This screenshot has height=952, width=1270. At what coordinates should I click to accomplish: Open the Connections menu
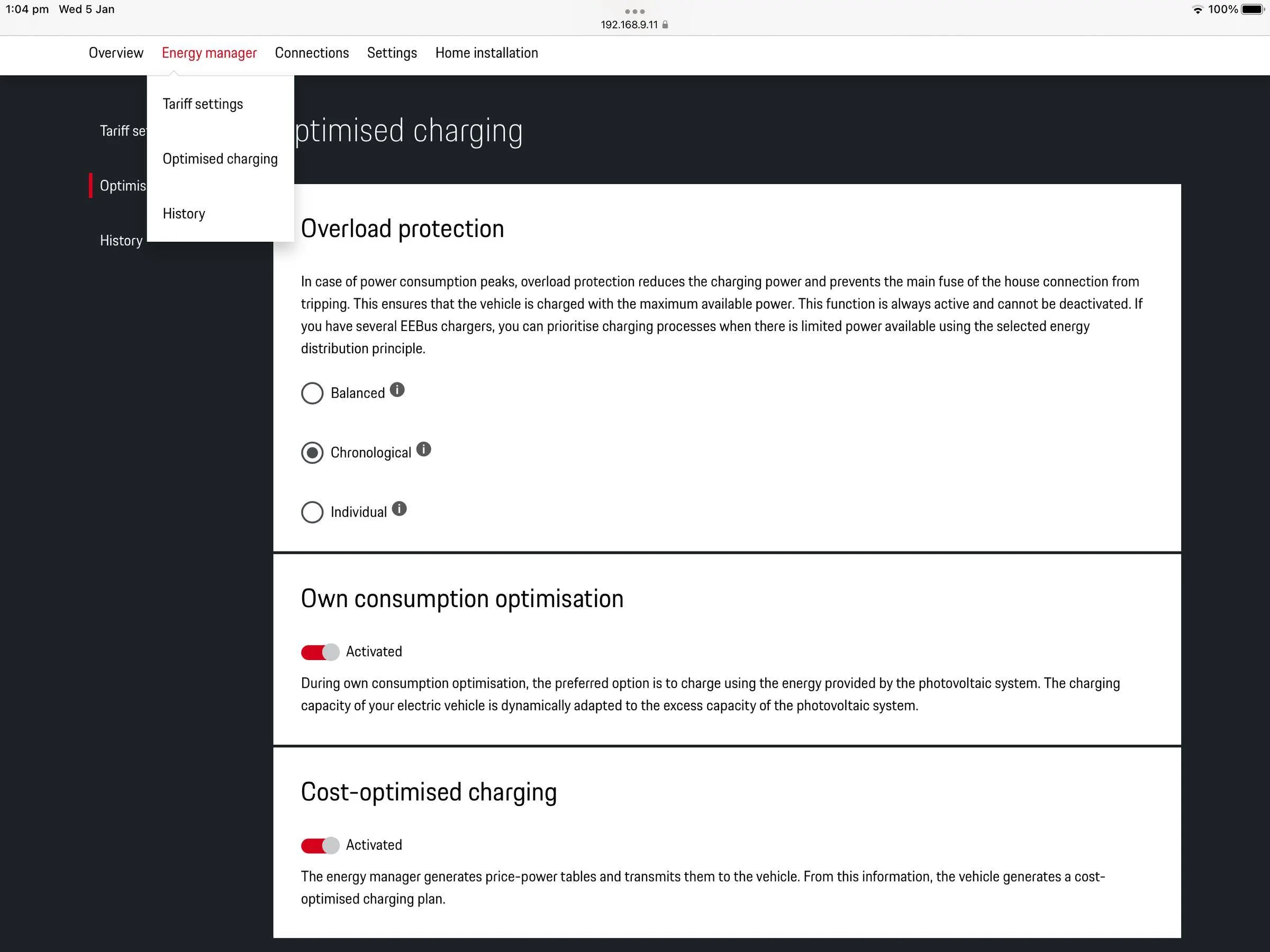click(312, 53)
